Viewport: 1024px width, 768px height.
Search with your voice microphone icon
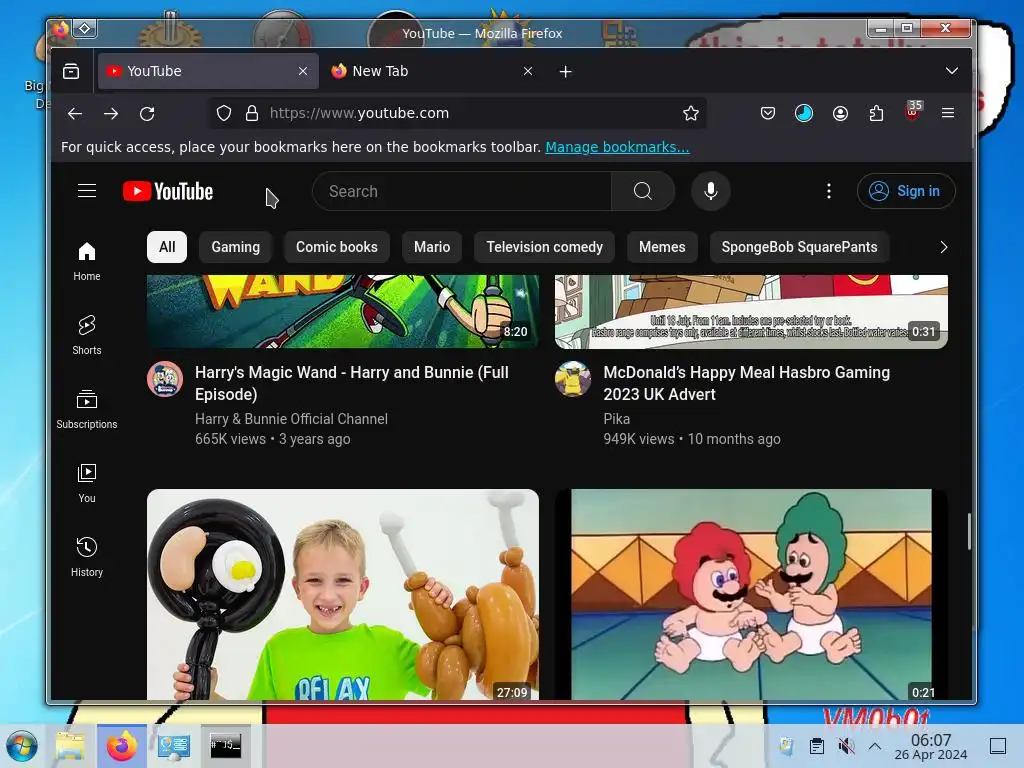pyautogui.click(x=711, y=191)
